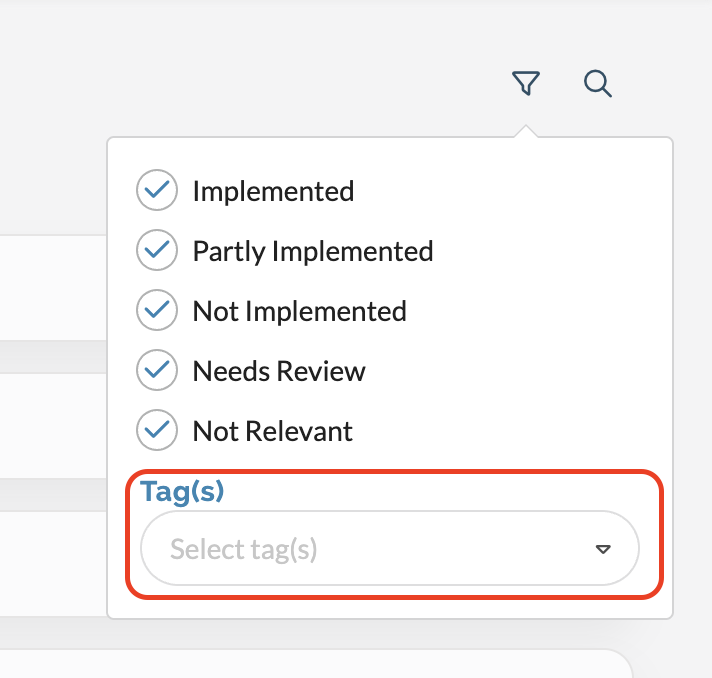Click the funnel filter icon
The width and height of the screenshot is (712, 678).
(525, 84)
